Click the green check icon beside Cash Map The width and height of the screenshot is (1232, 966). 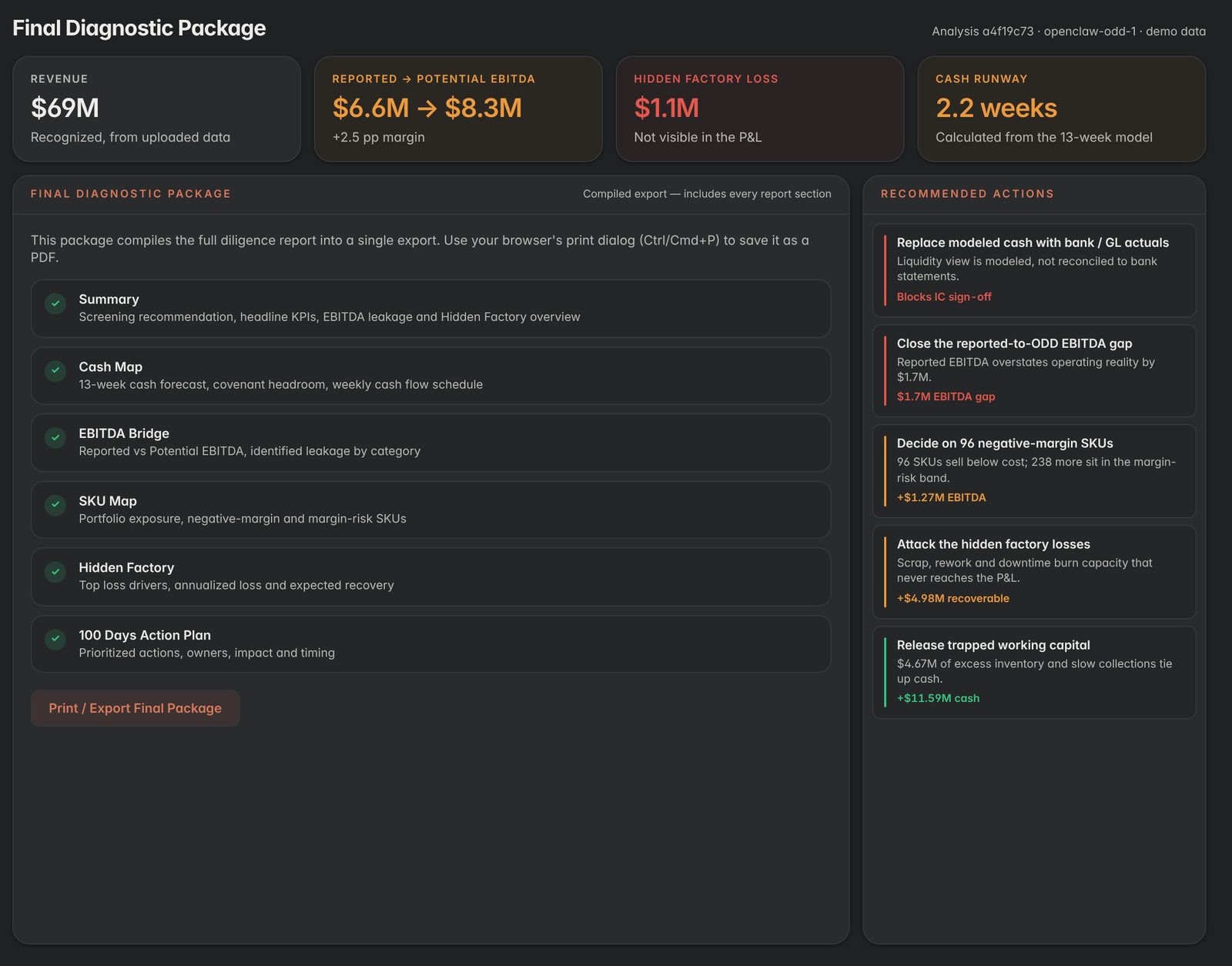click(x=55, y=371)
